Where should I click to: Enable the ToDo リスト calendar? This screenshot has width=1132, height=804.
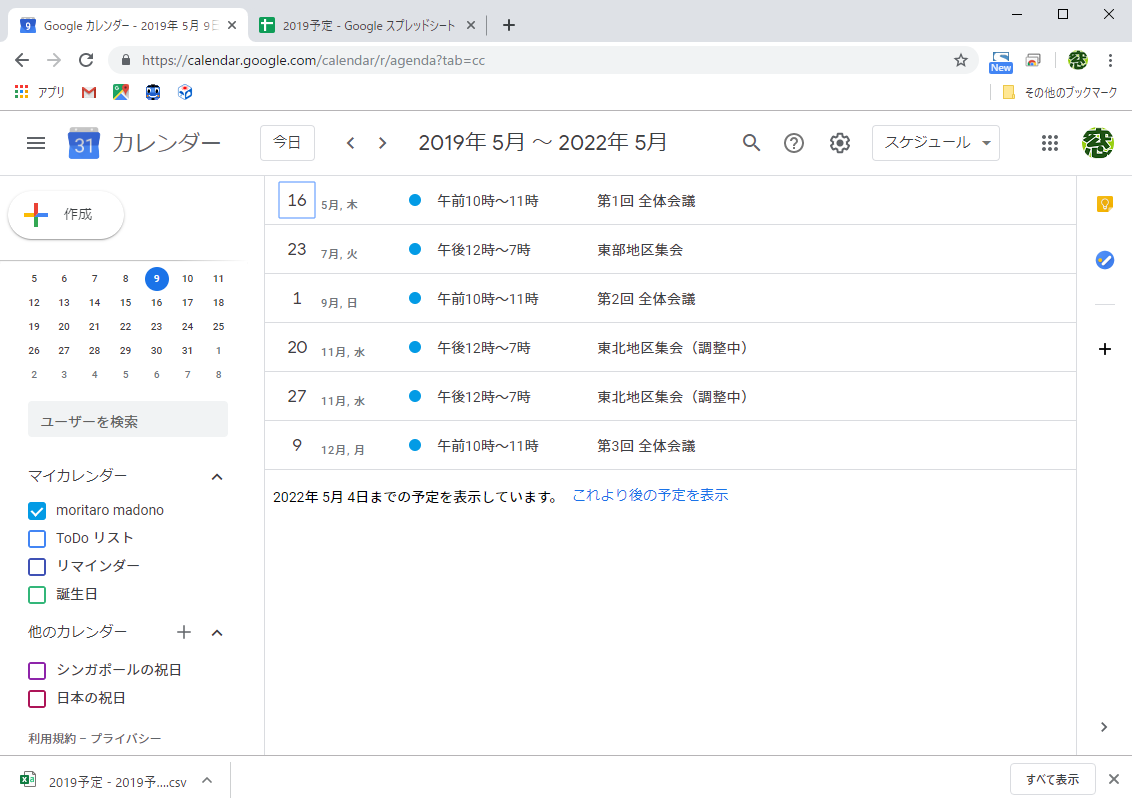click(x=36, y=538)
